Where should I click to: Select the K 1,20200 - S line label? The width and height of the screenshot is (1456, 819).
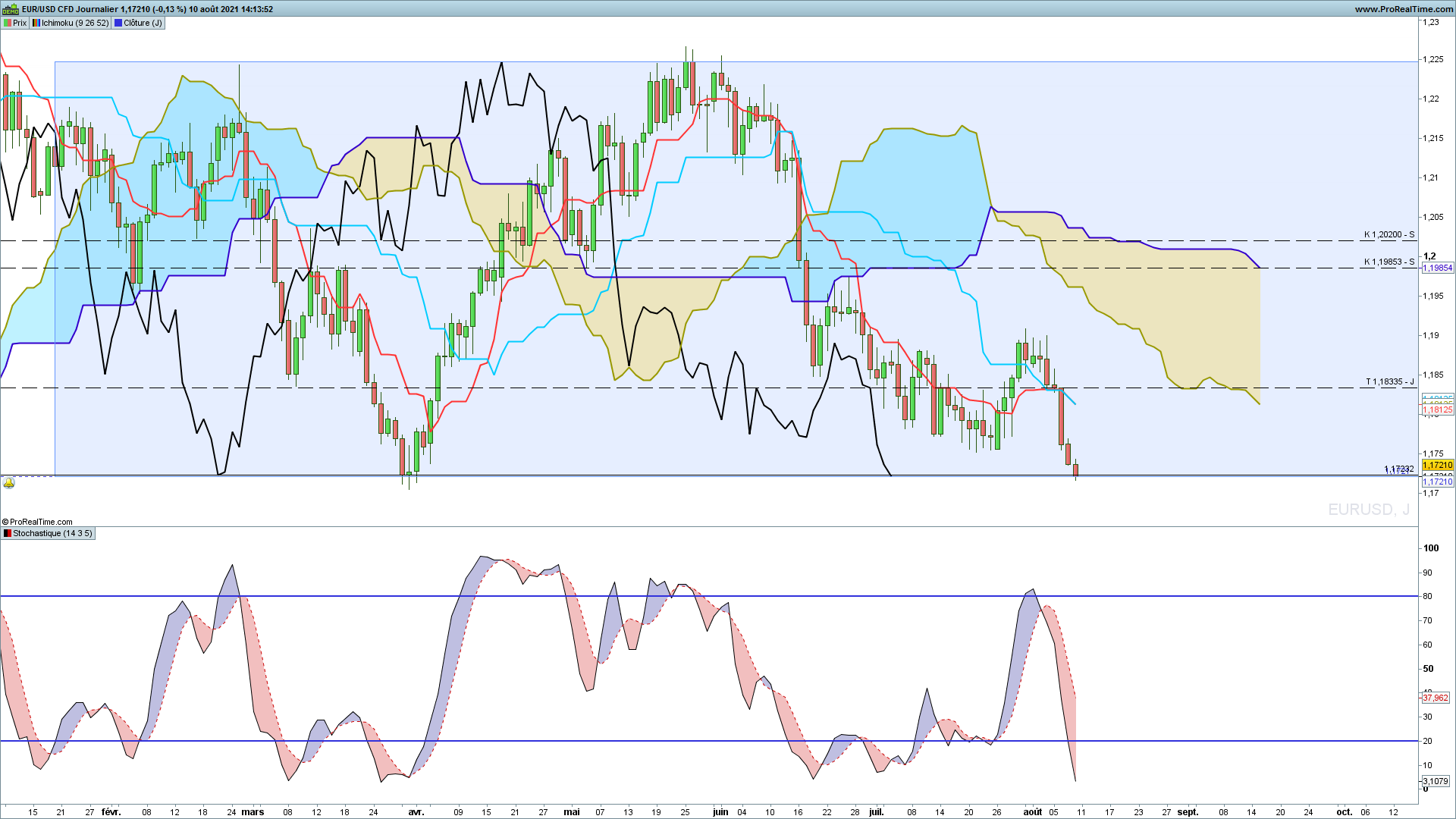(1389, 234)
